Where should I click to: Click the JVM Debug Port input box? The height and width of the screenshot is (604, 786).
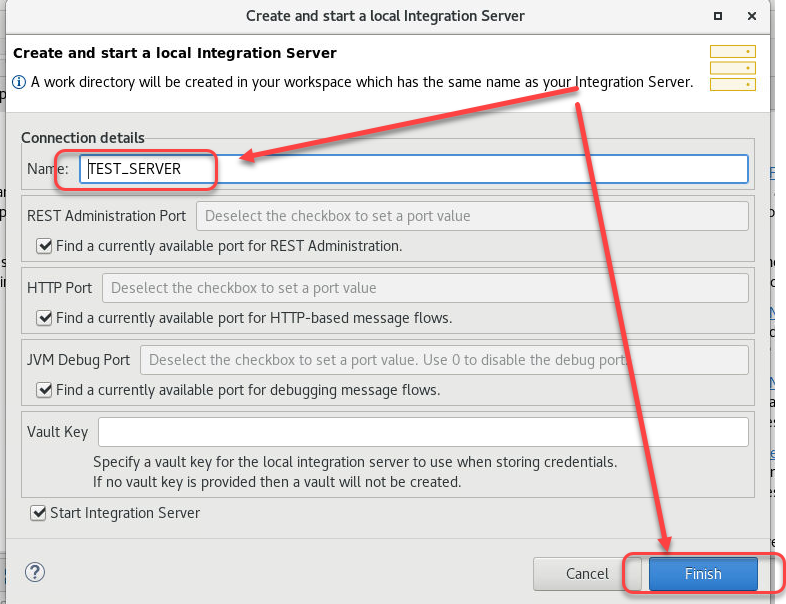[444, 360]
